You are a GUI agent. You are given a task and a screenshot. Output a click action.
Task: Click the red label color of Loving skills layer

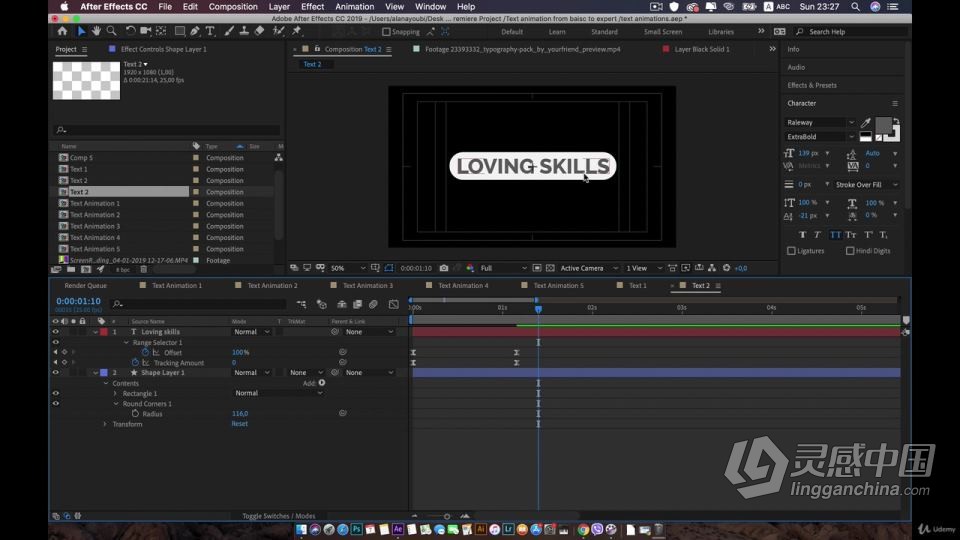(104, 332)
